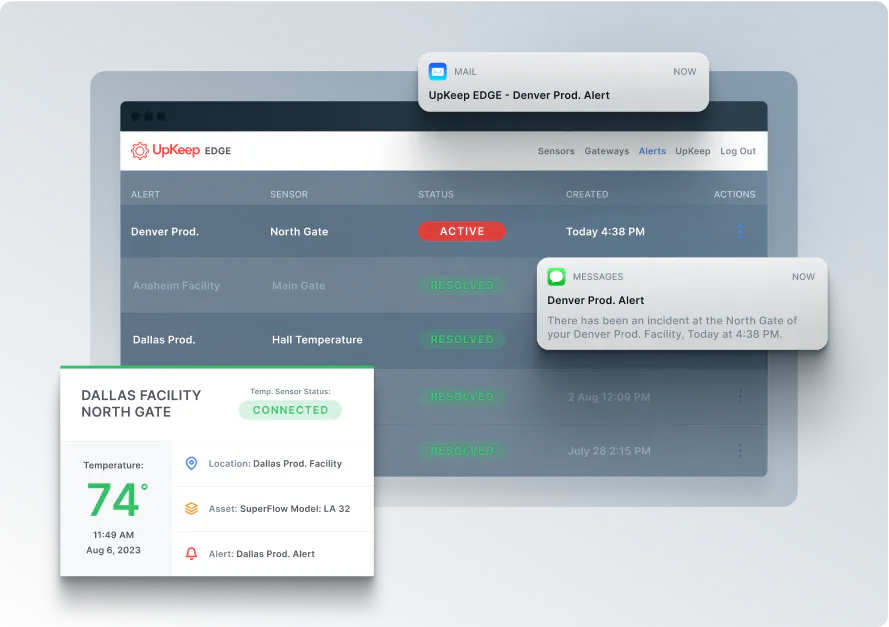889x627 pixels.
Task: Click the SENSOR column header
Action: 289,194
